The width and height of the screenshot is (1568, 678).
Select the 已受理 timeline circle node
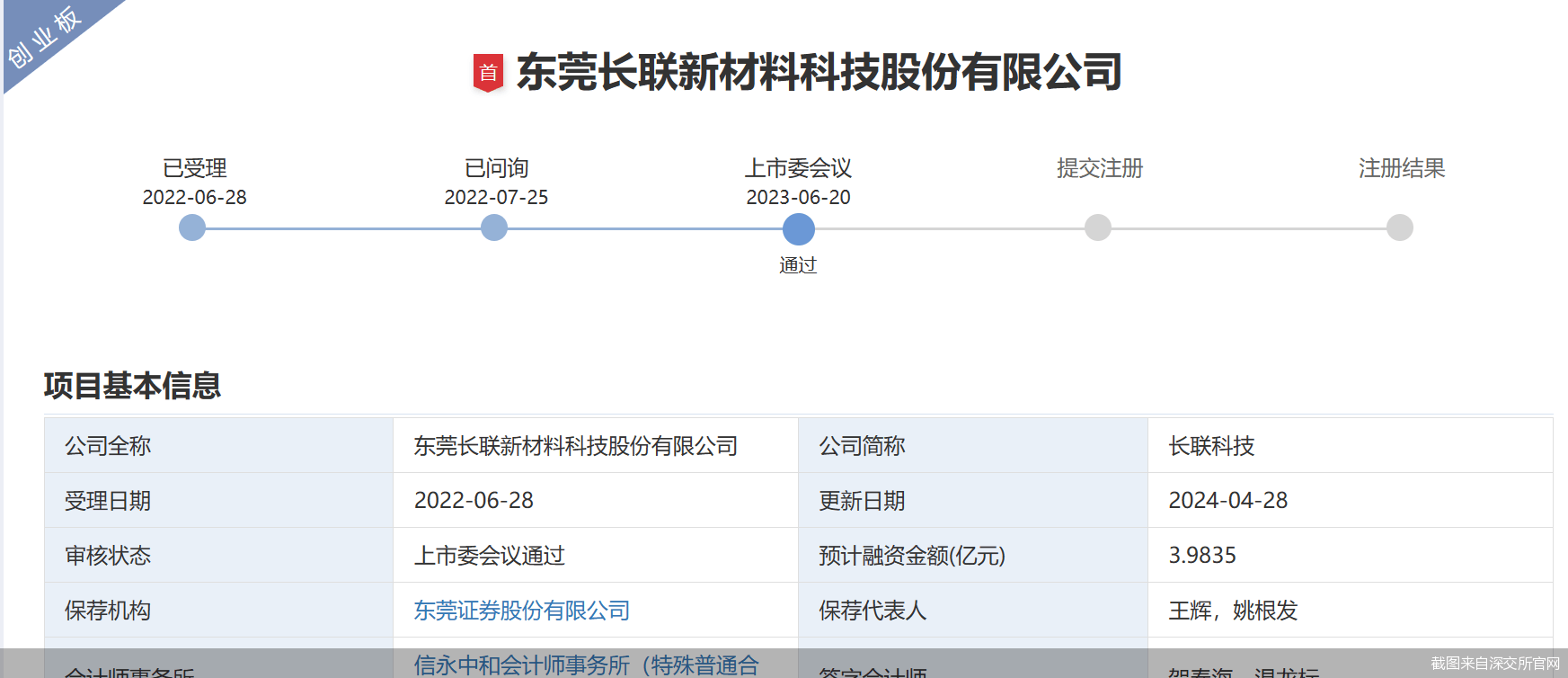click(192, 228)
